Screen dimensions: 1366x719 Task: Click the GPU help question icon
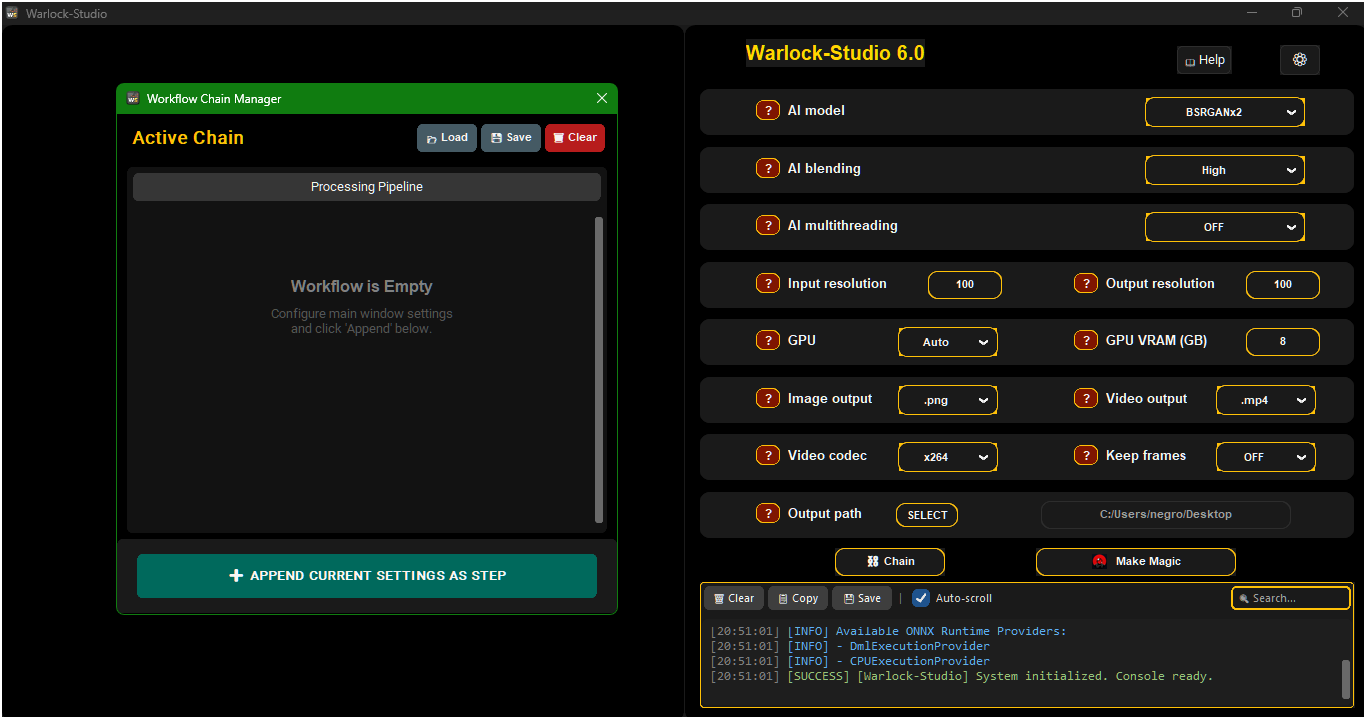click(x=768, y=341)
